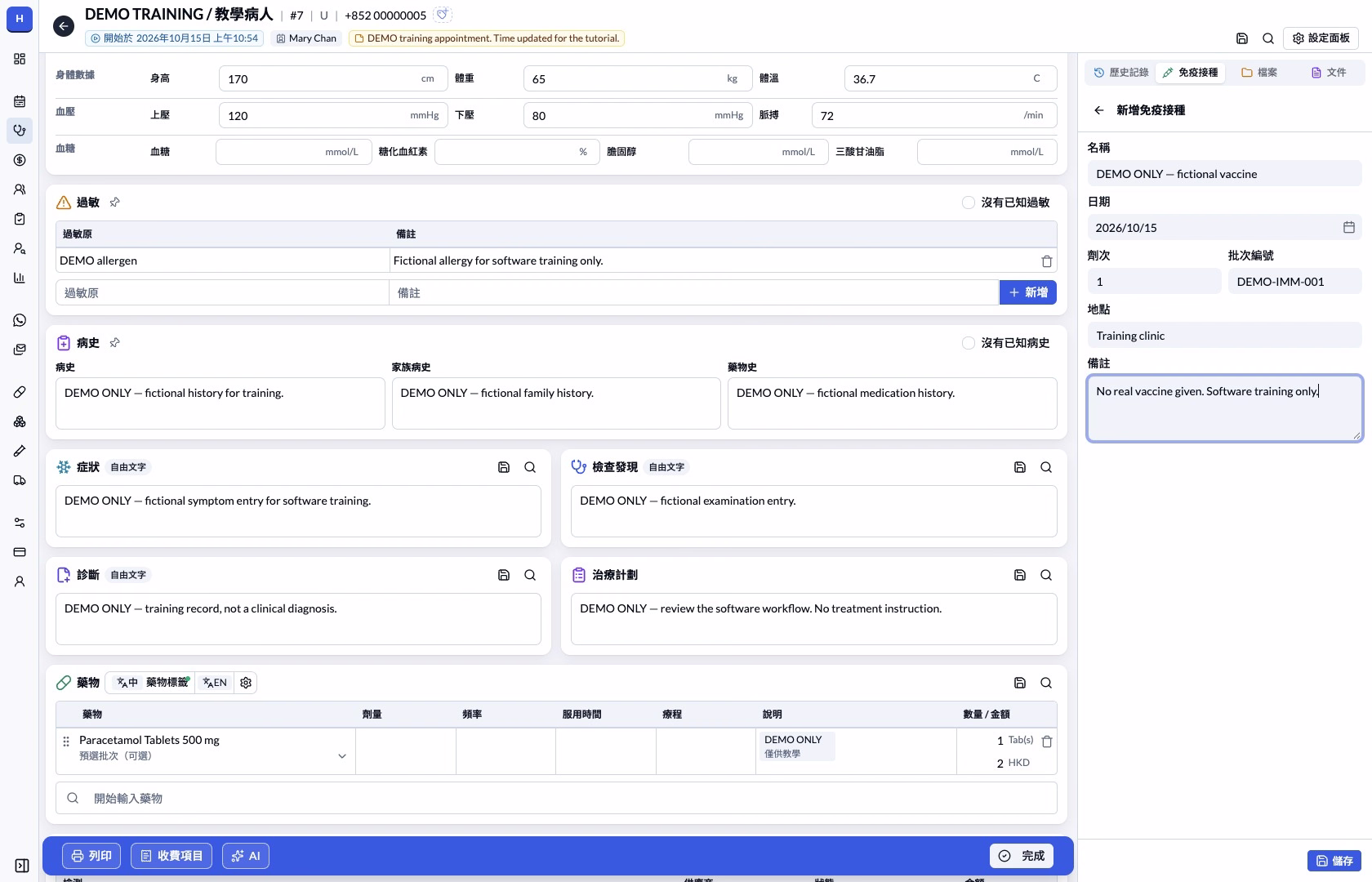1372x882 pixels.
Task: Save the 症狀 symptoms template
Action: pyautogui.click(x=504, y=467)
